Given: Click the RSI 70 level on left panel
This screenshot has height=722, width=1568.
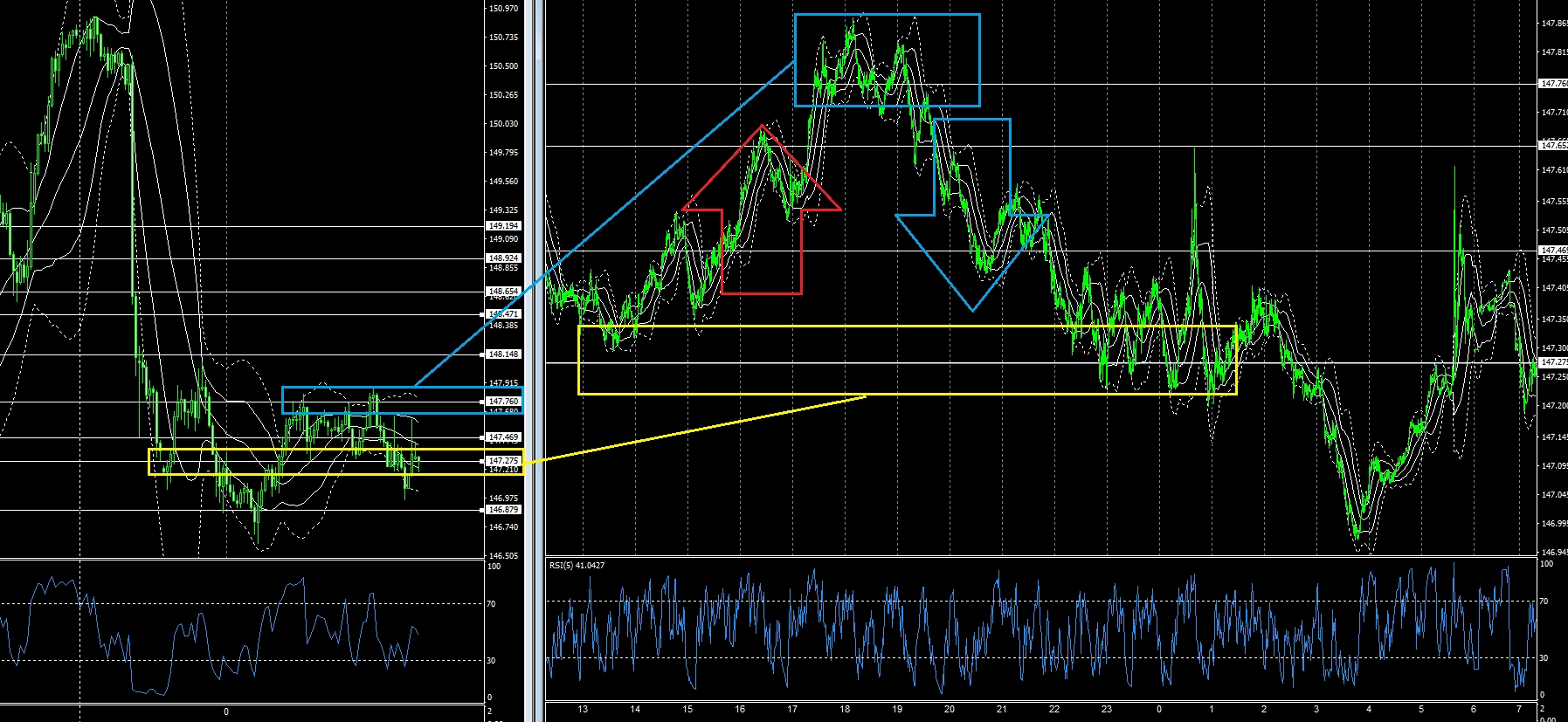Looking at the screenshot, I should pos(492,604).
